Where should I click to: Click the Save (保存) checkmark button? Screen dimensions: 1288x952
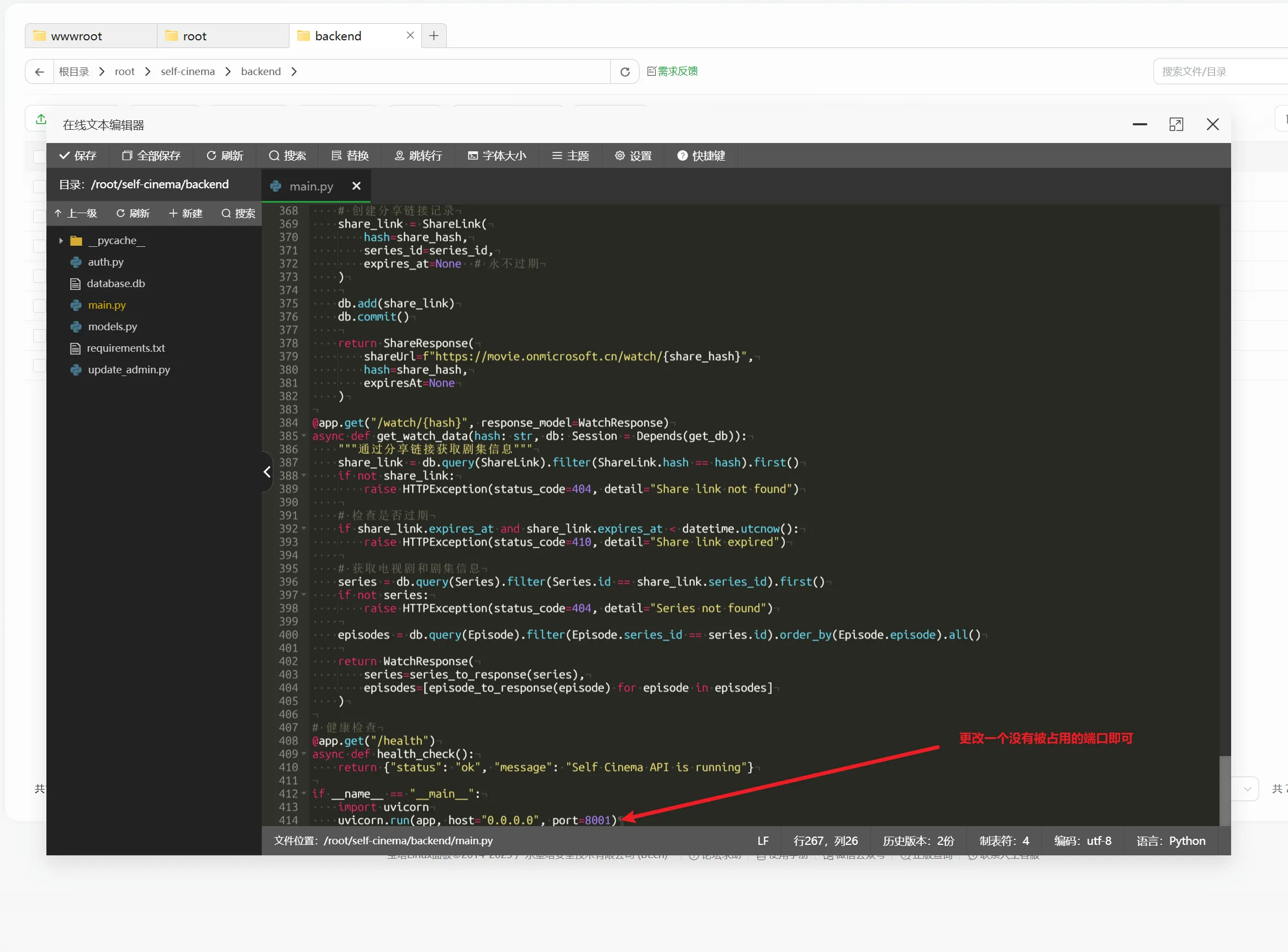tap(78, 156)
